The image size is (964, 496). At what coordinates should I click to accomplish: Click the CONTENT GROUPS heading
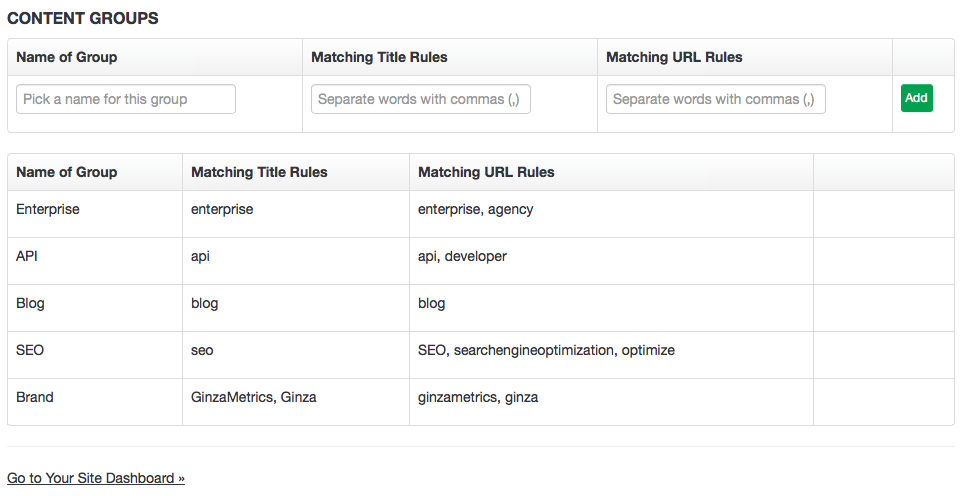(x=83, y=18)
